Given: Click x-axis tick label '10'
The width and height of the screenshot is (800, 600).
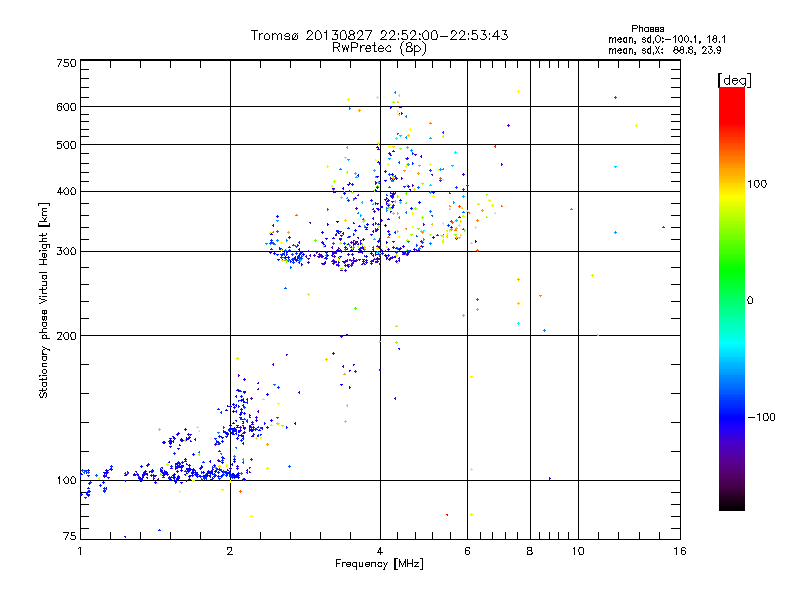Looking at the screenshot, I should point(578,551).
